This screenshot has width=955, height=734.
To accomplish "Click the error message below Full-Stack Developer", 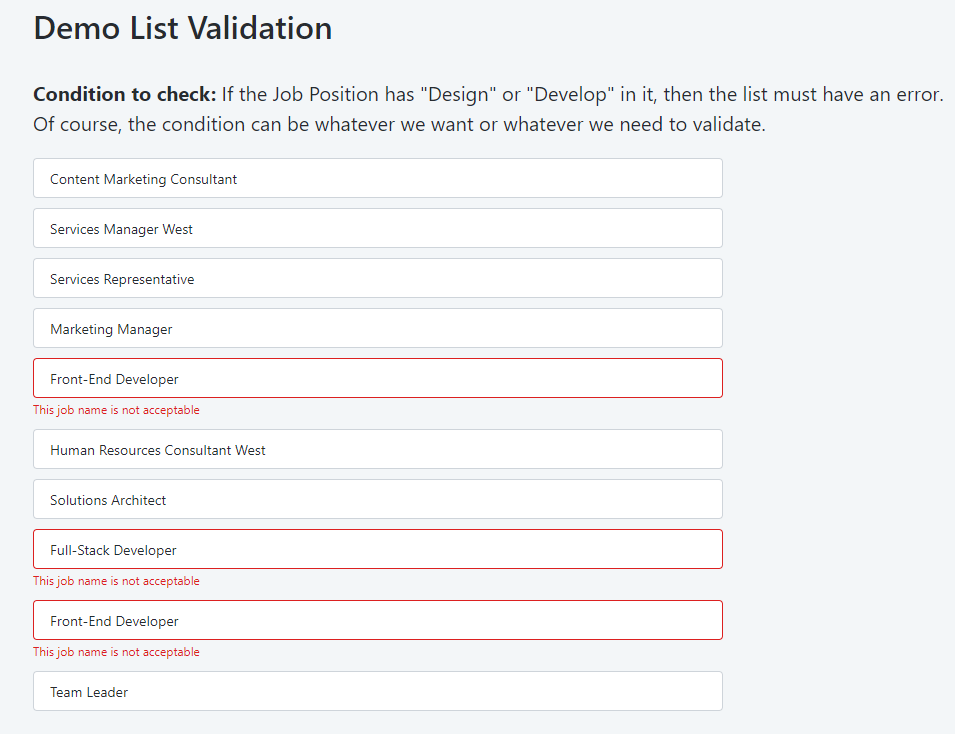I will click(x=115, y=580).
